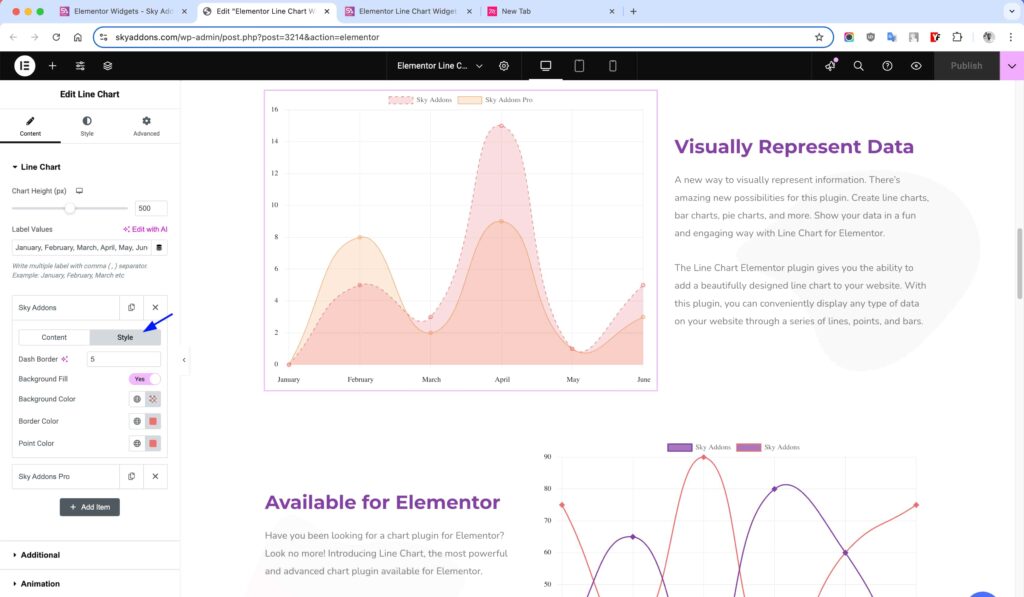
Task: Toggle Sky Addons Pro legend item
Action: (x=495, y=100)
